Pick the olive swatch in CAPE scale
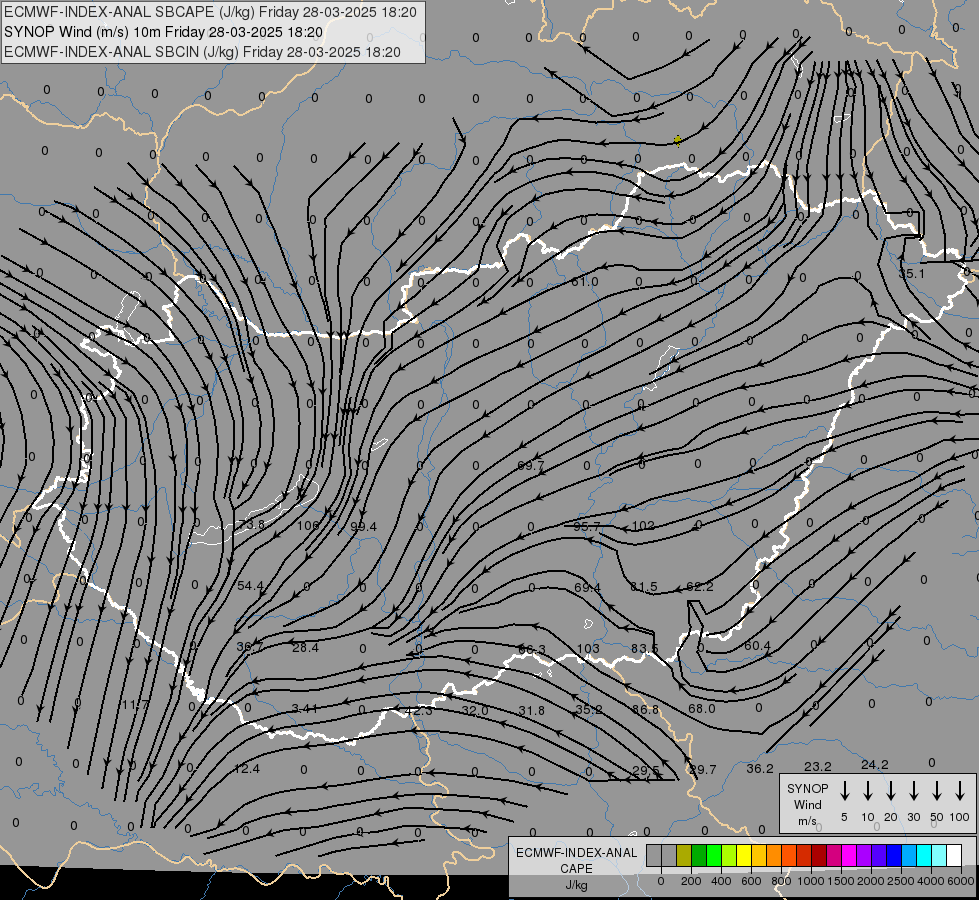This screenshot has height=900, width=979. [x=684, y=855]
